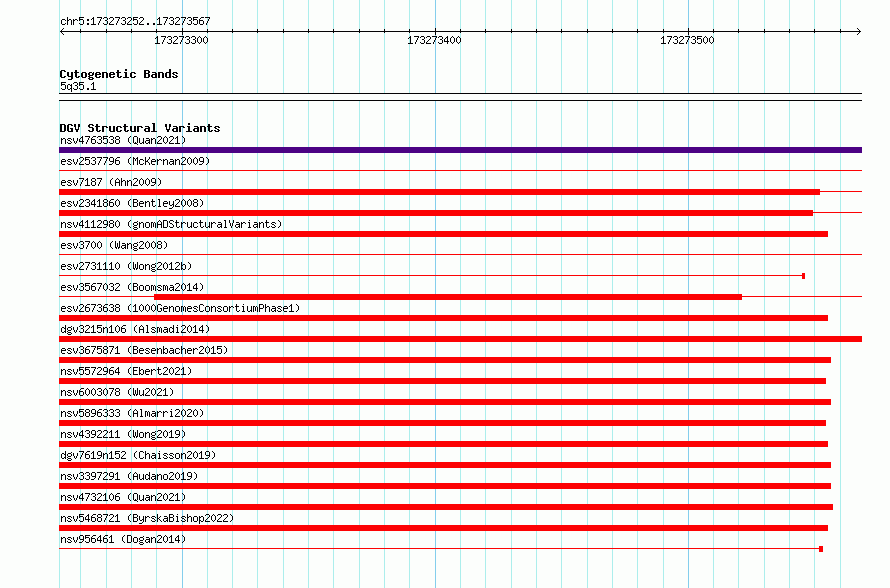This screenshot has width=890, height=588.
Task: Click the esv7187 (Ahn2009) label
Action: (111, 182)
